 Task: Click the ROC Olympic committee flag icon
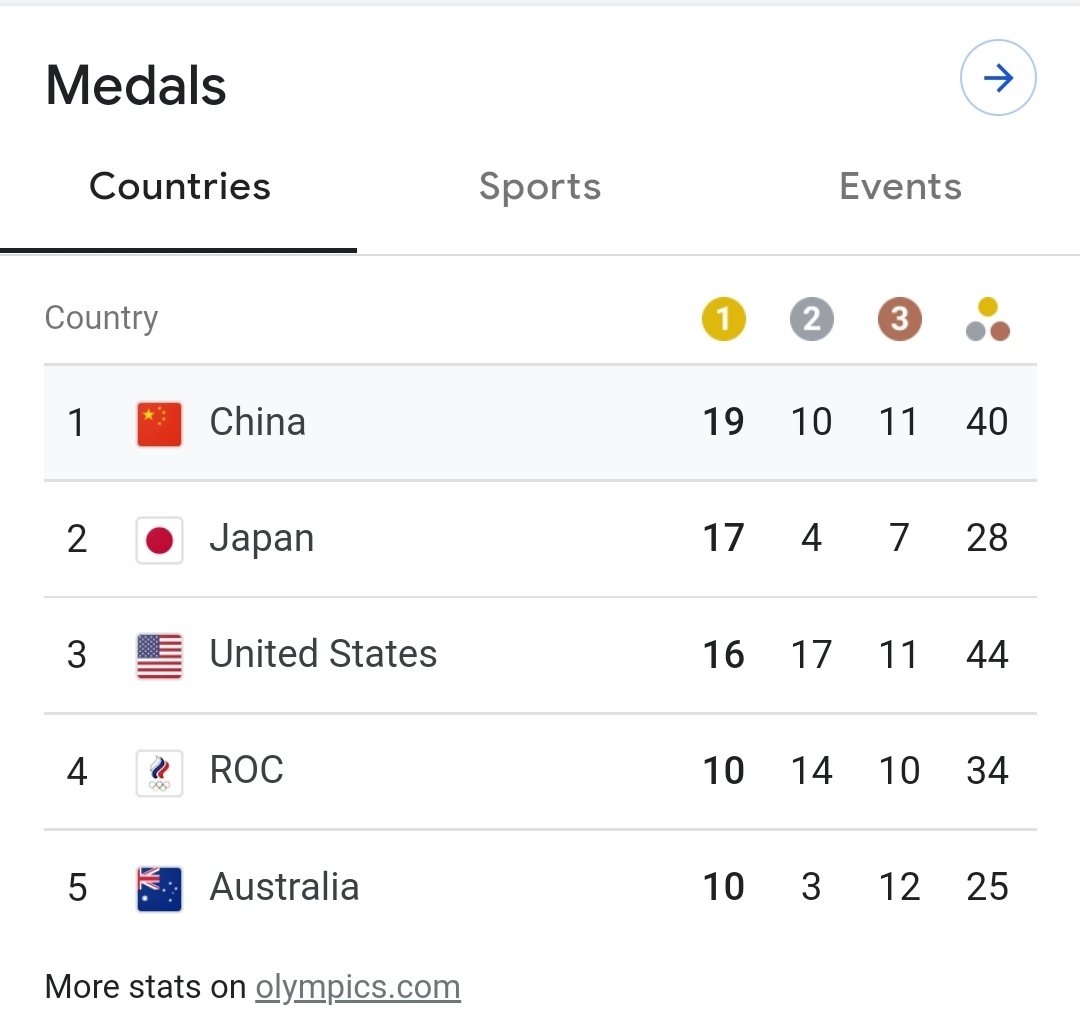tap(160, 773)
